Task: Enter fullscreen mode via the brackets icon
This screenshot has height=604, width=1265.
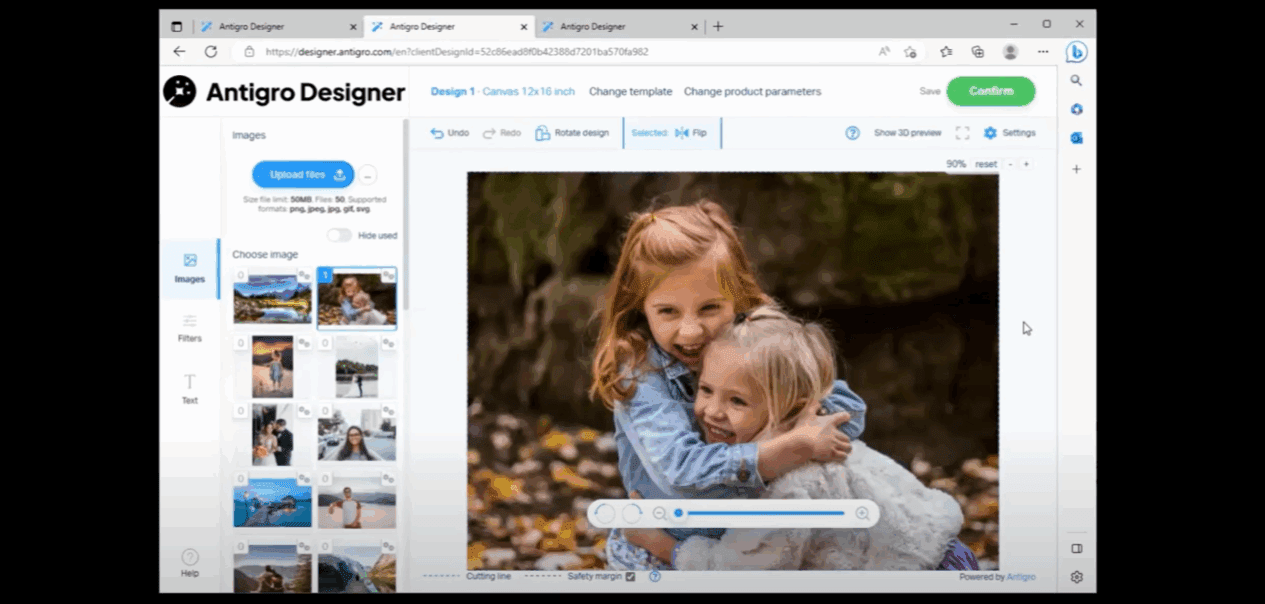Action: click(x=962, y=133)
